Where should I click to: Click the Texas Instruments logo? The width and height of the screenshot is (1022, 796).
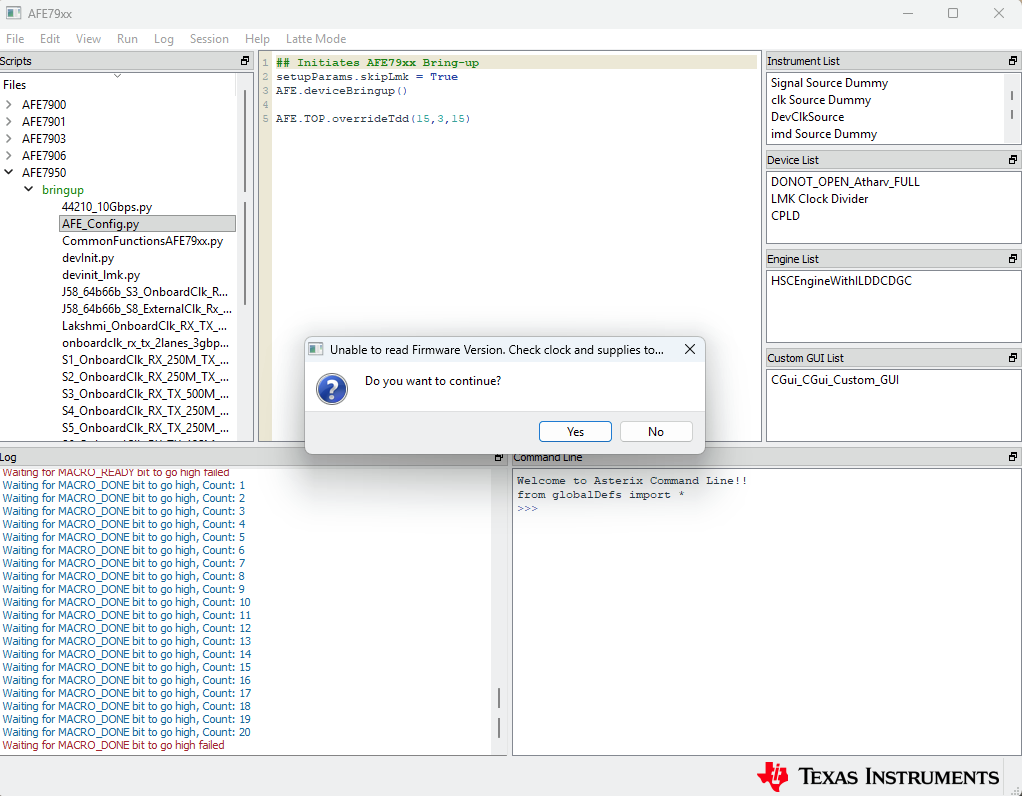pos(877,776)
